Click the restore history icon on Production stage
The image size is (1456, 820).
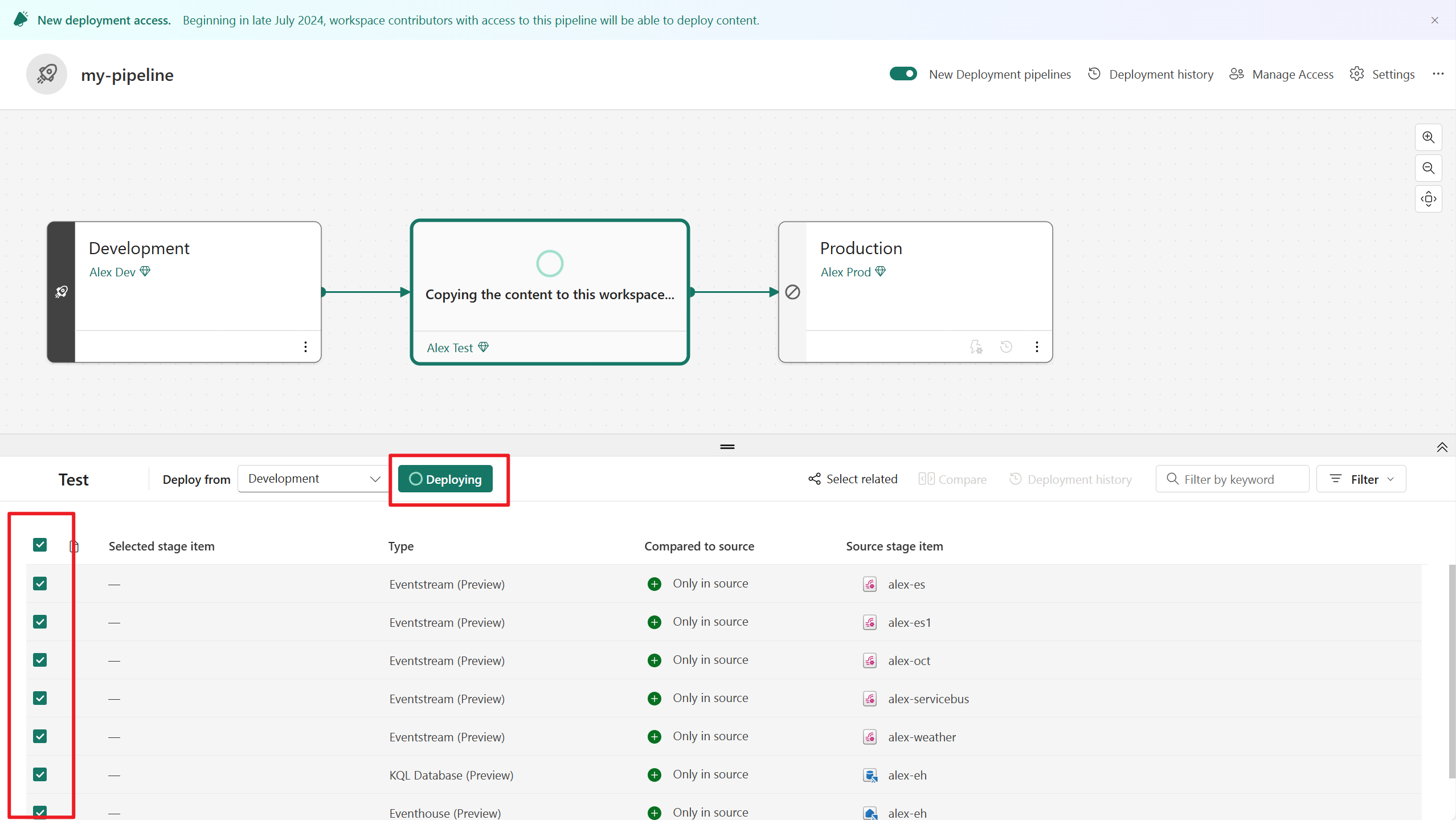click(x=1007, y=347)
